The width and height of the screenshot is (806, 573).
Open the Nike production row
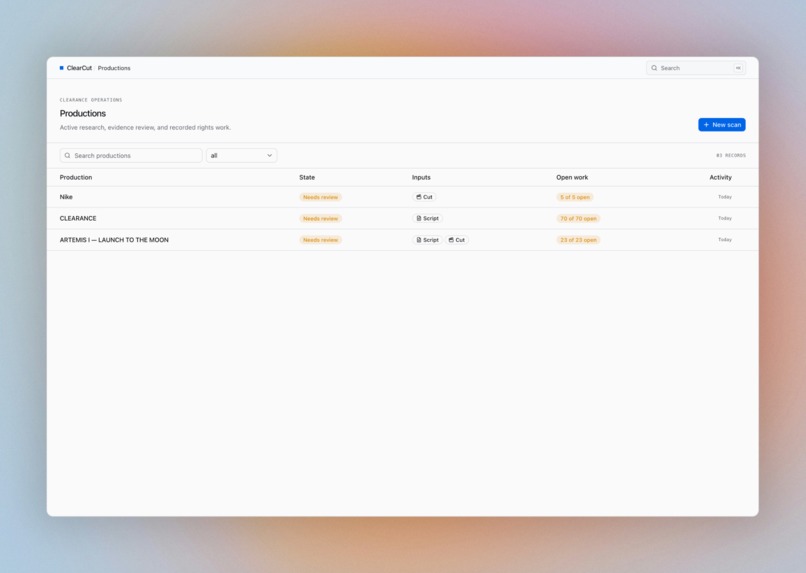(402, 197)
